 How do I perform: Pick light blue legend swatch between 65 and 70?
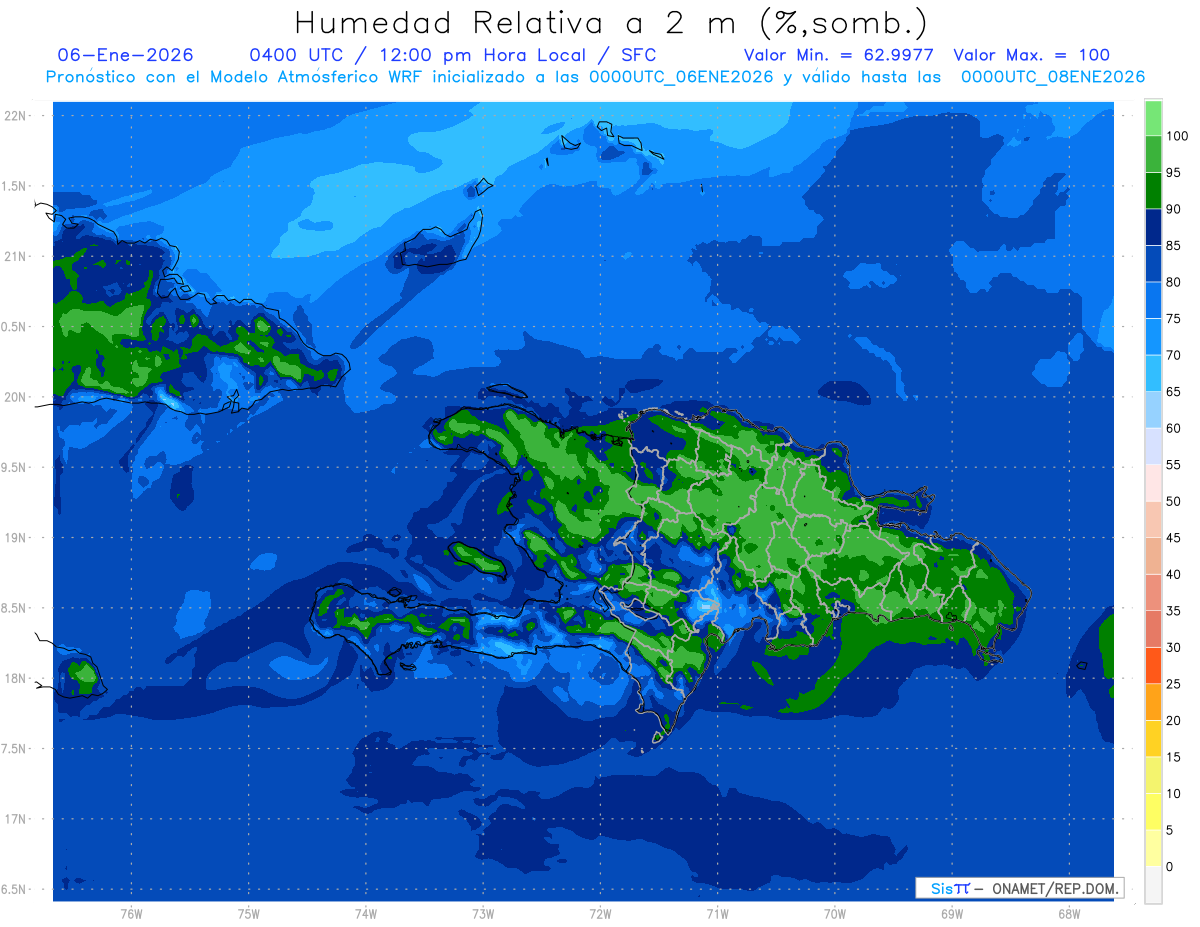(1153, 373)
